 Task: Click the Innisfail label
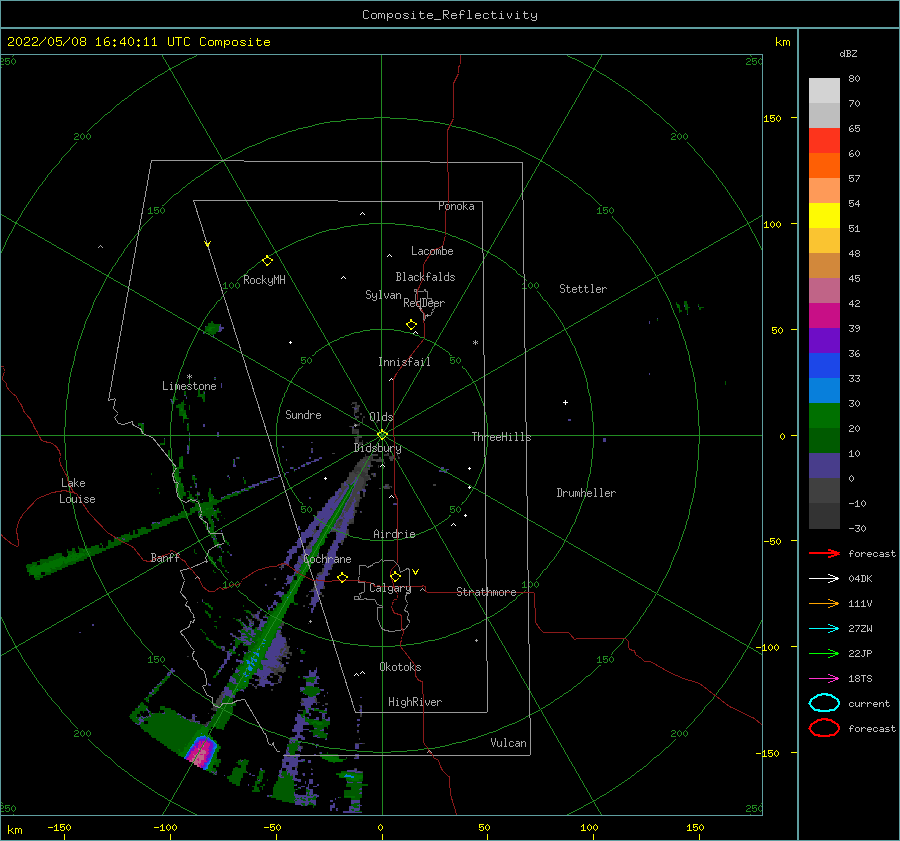(x=404, y=362)
